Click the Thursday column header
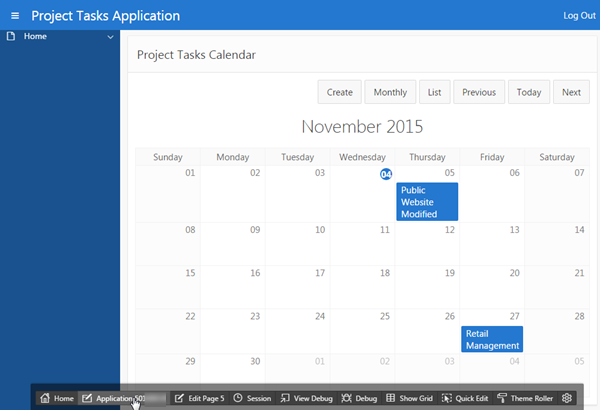The height and width of the screenshot is (410, 600). [427, 157]
